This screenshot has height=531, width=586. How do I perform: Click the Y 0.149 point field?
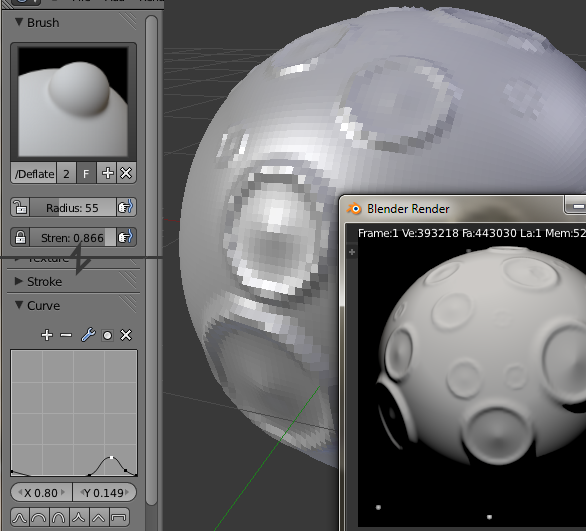click(104, 493)
